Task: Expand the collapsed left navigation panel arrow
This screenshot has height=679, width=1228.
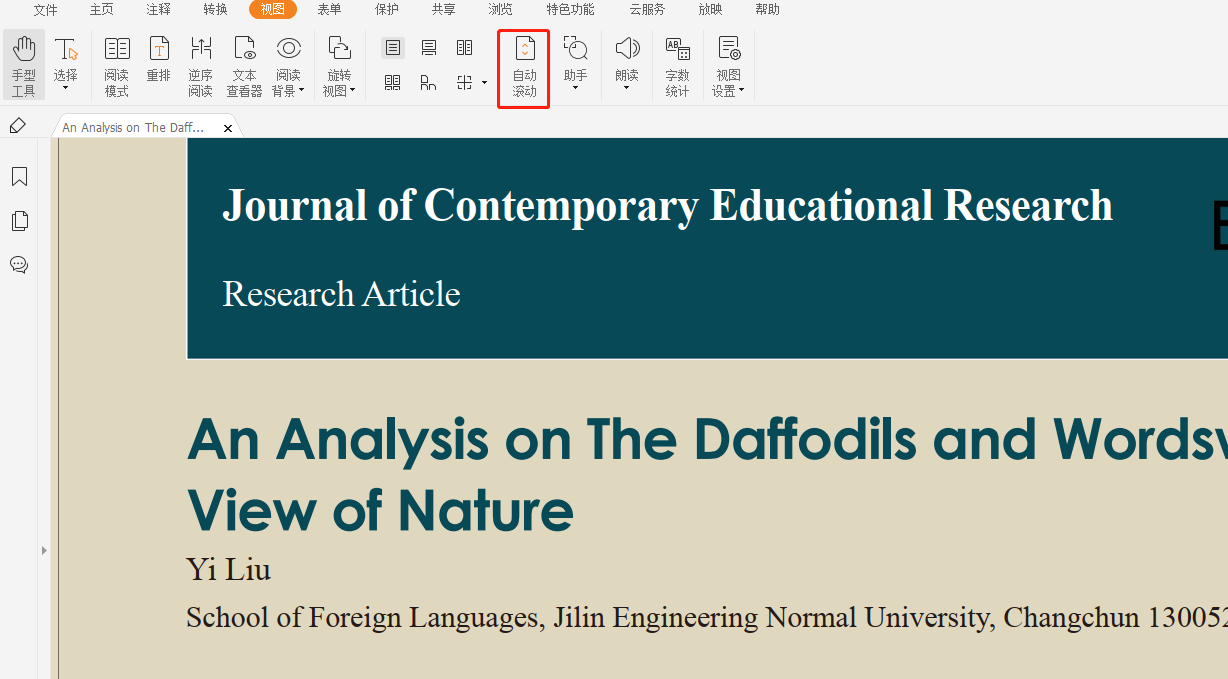Action: 43,550
